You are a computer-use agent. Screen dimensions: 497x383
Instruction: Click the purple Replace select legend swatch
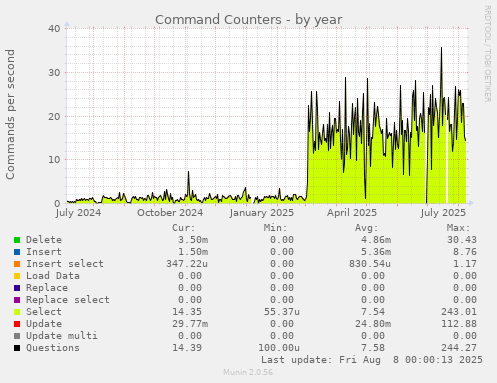coord(17,300)
